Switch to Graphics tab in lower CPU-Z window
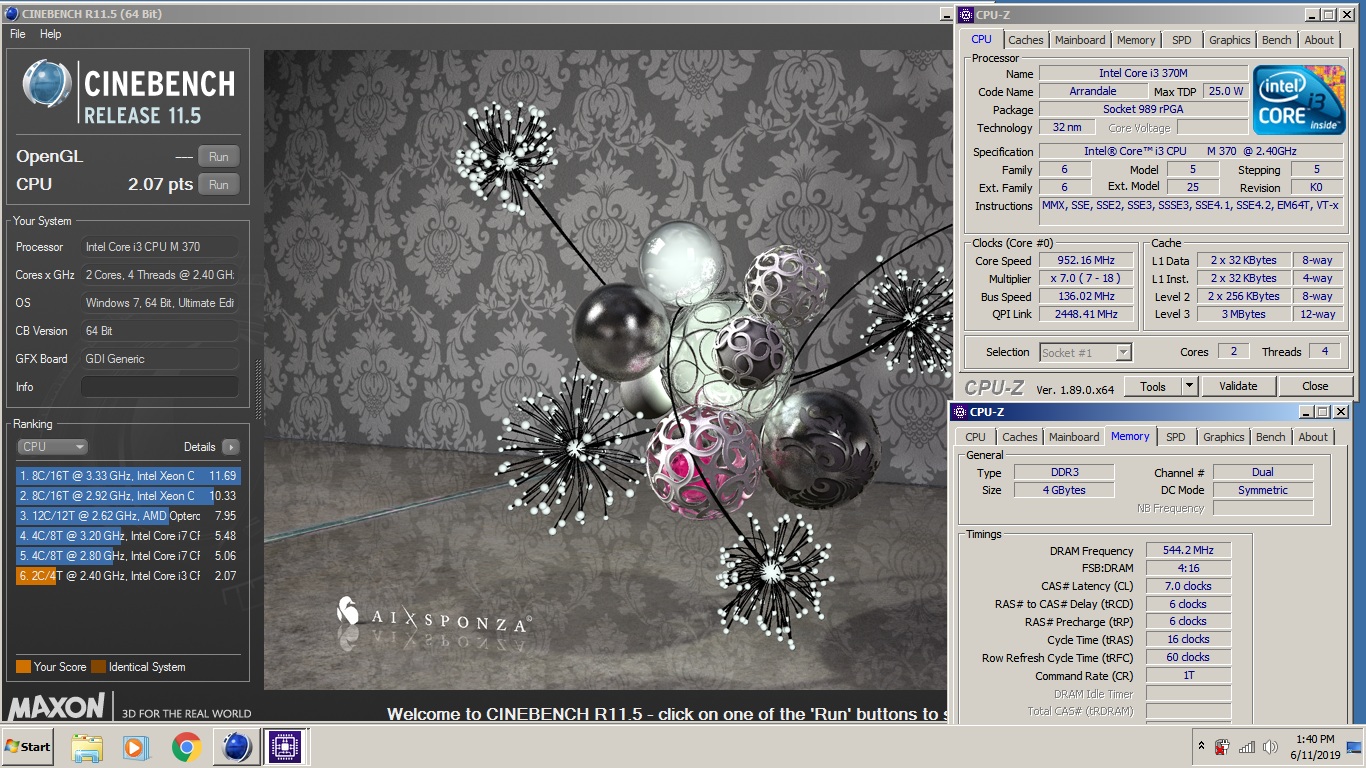This screenshot has width=1366, height=768. [1224, 437]
